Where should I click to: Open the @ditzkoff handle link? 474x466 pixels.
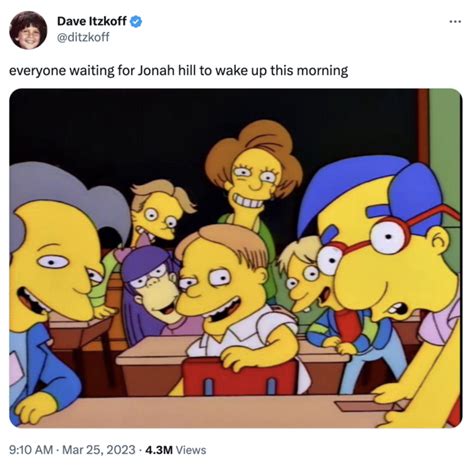83,37
